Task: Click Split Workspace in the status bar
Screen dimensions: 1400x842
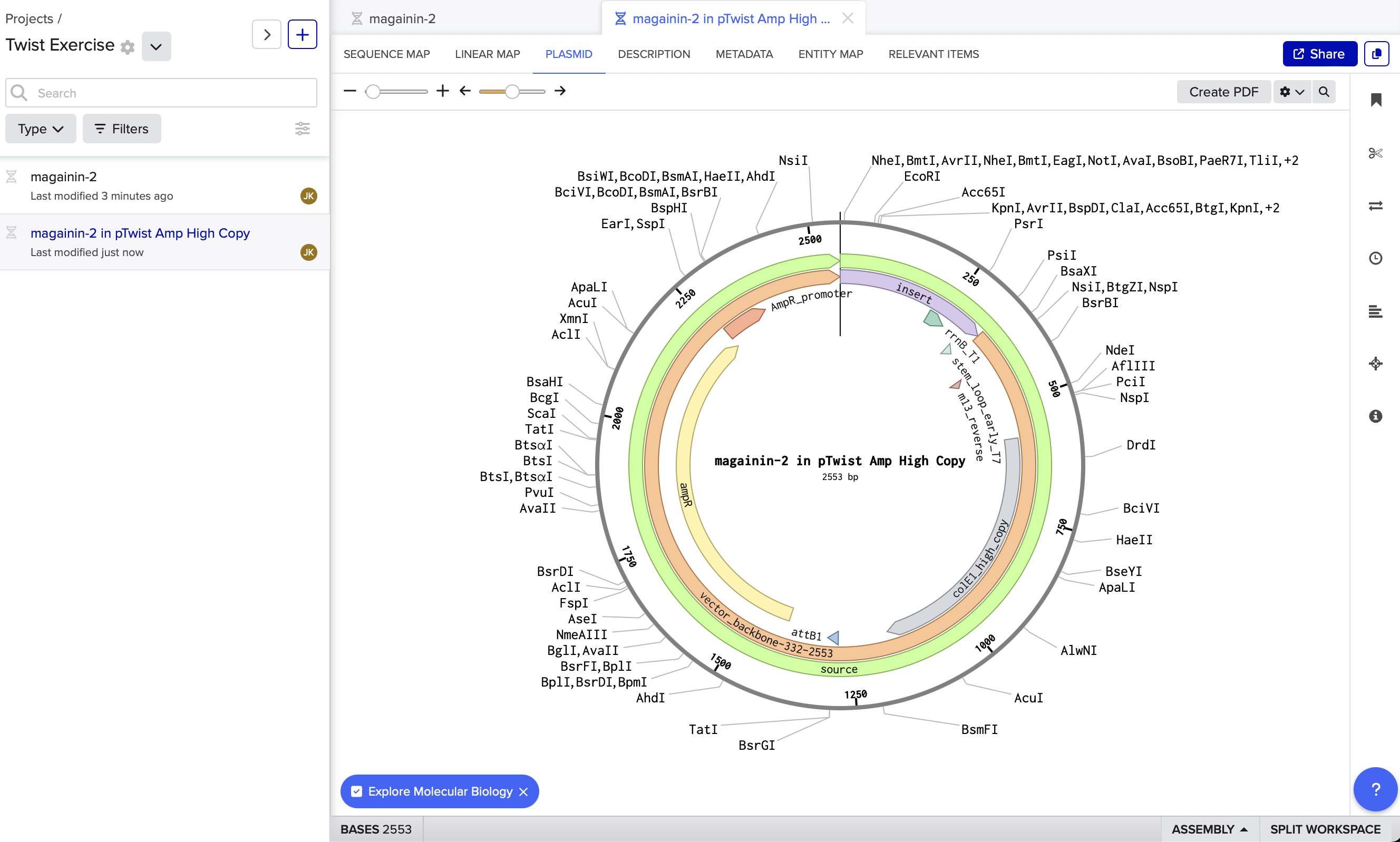Action: pyautogui.click(x=1326, y=829)
